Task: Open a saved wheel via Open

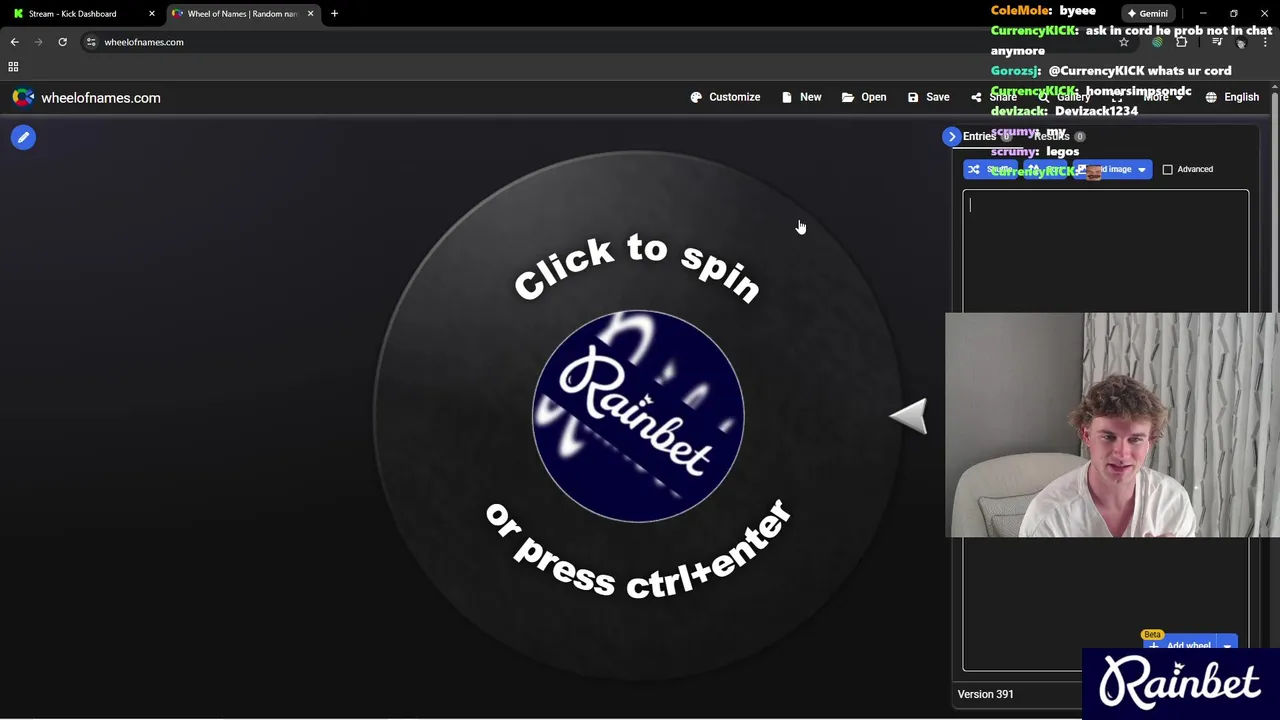Action: pos(864,97)
